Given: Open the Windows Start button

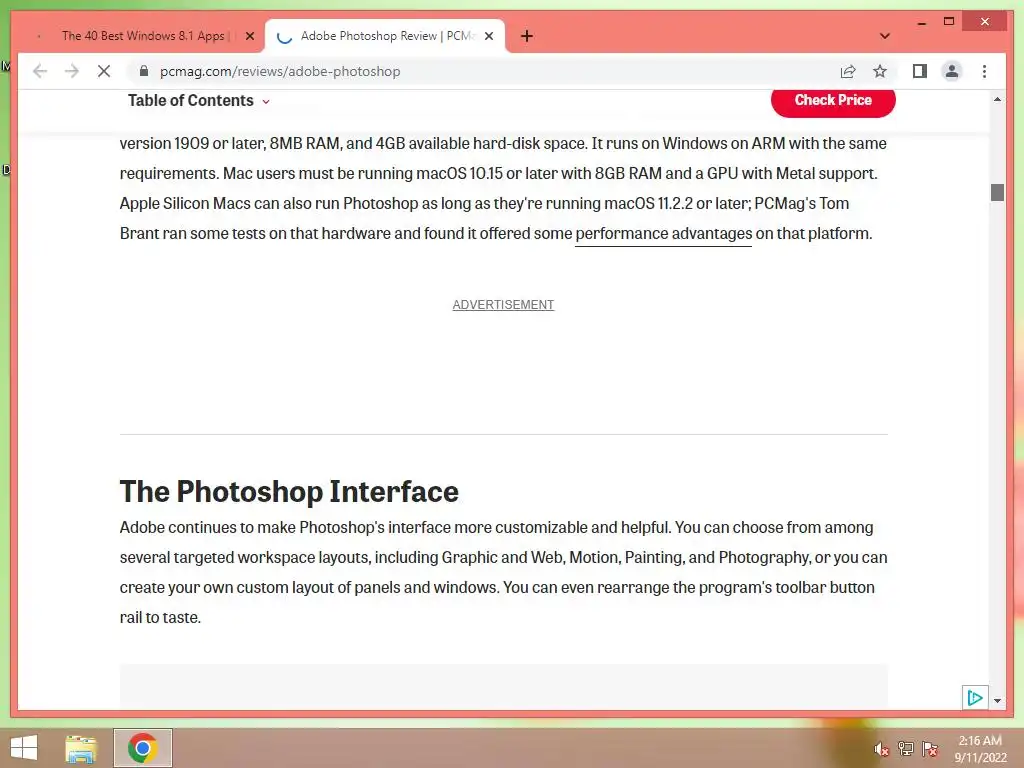Looking at the screenshot, I should pos(24,748).
